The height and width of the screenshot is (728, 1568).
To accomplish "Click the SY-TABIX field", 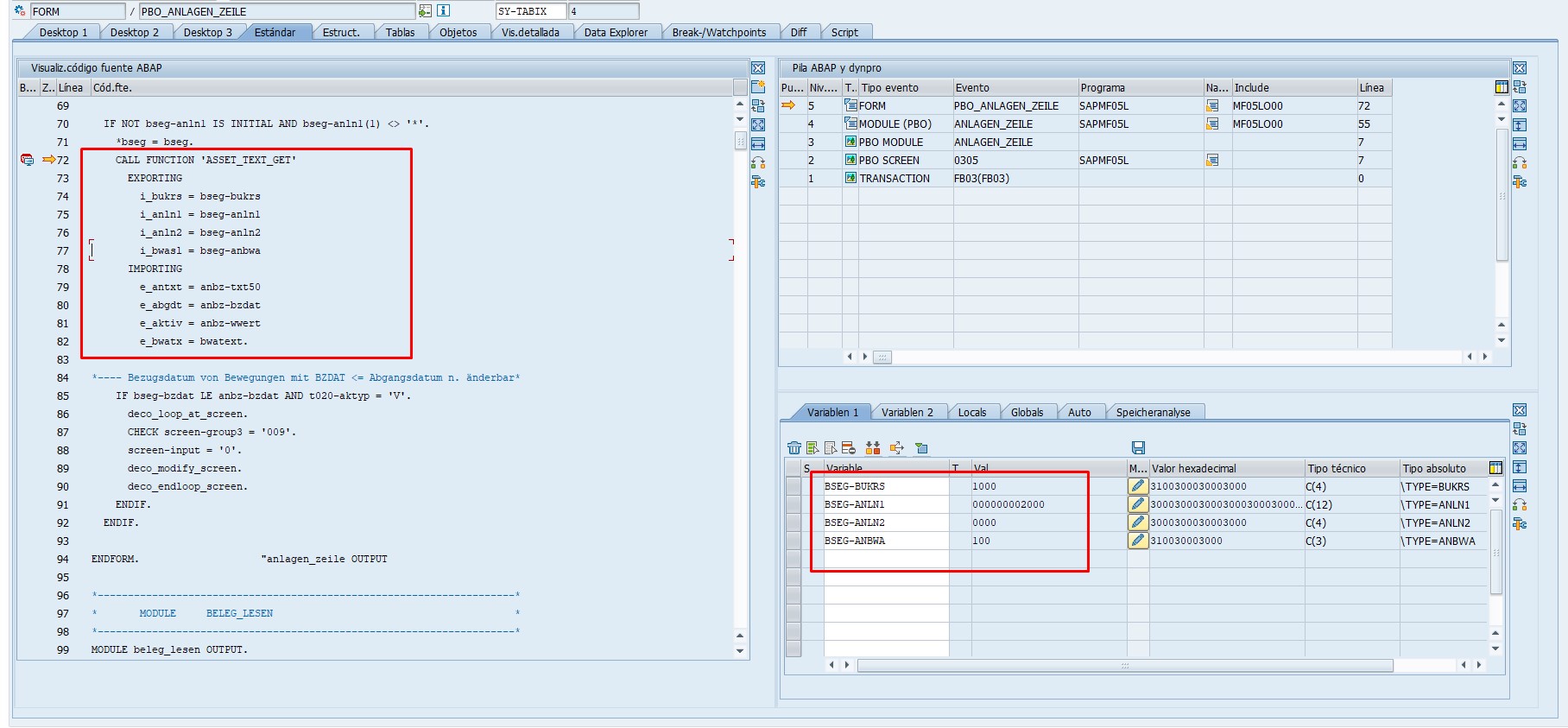I will (x=530, y=11).
